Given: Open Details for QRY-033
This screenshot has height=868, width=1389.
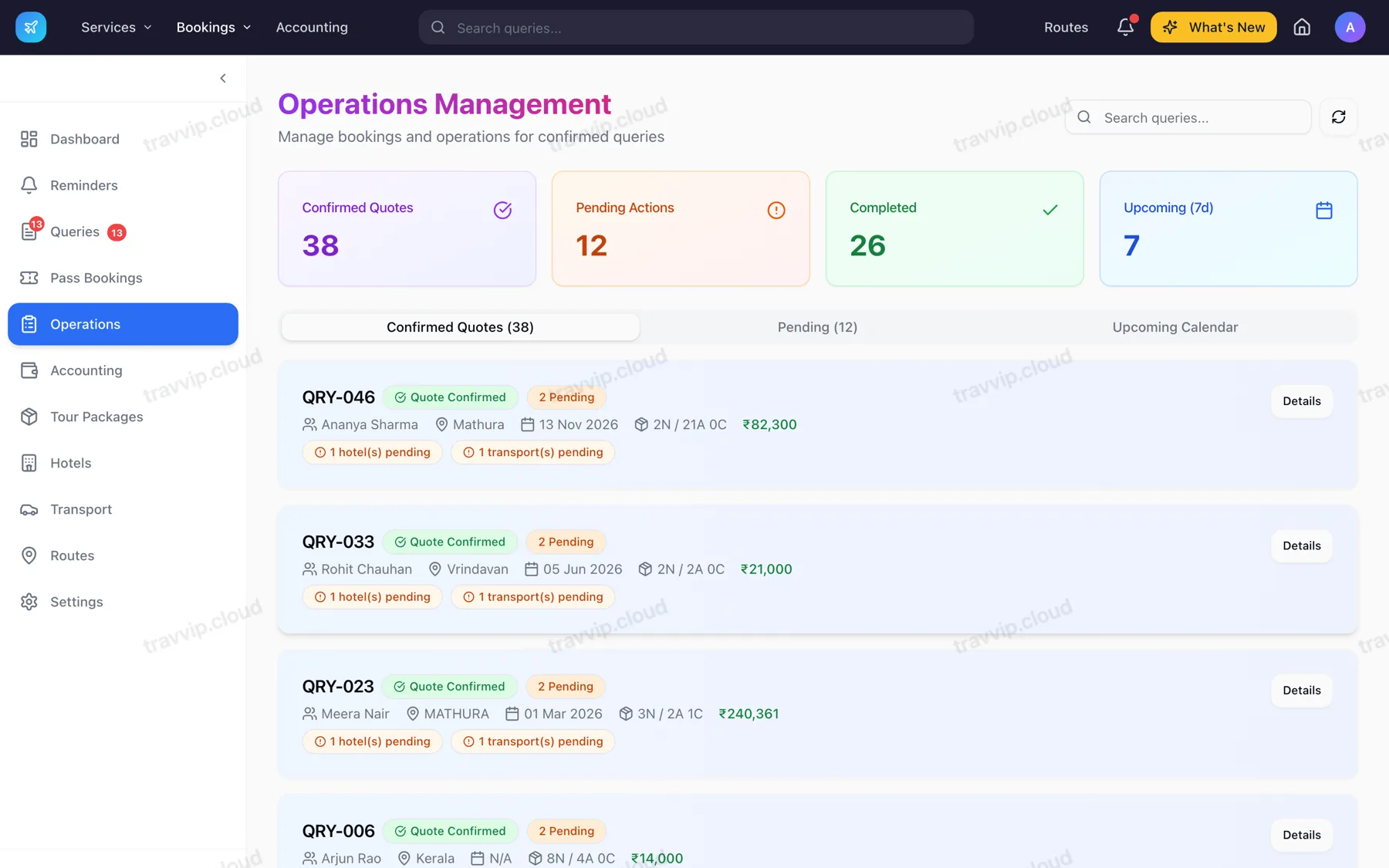Looking at the screenshot, I should [1302, 545].
